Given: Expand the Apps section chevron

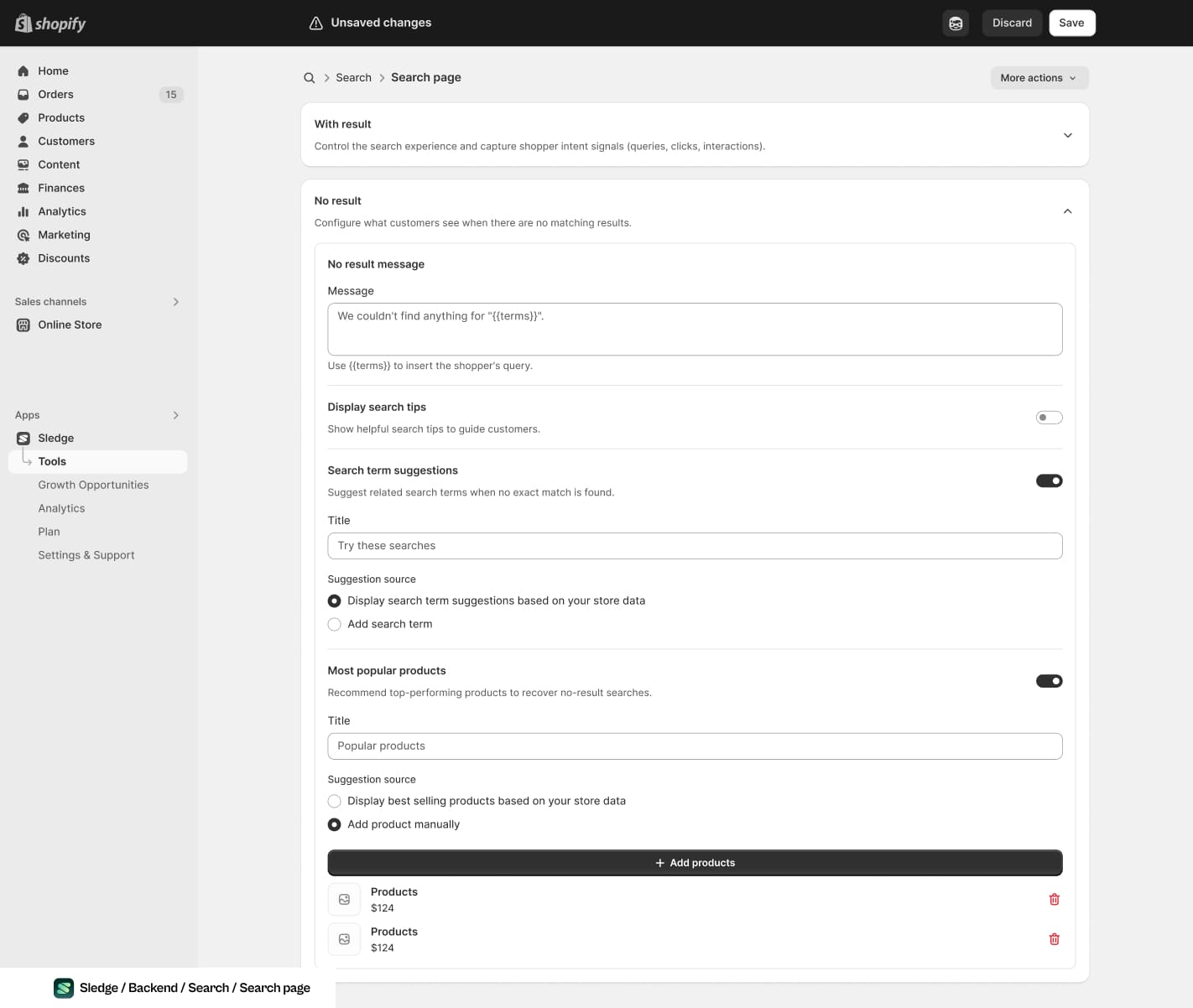Looking at the screenshot, I should coord(176,415).
